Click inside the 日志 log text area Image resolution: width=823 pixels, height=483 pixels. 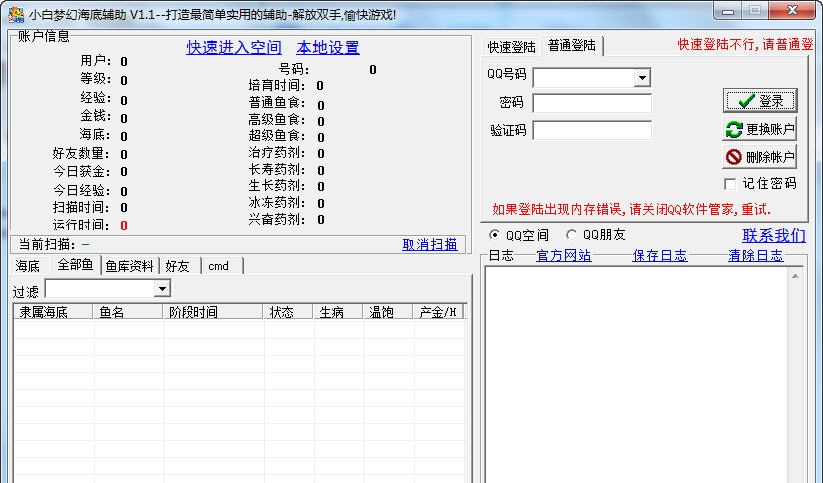point(637,375)
